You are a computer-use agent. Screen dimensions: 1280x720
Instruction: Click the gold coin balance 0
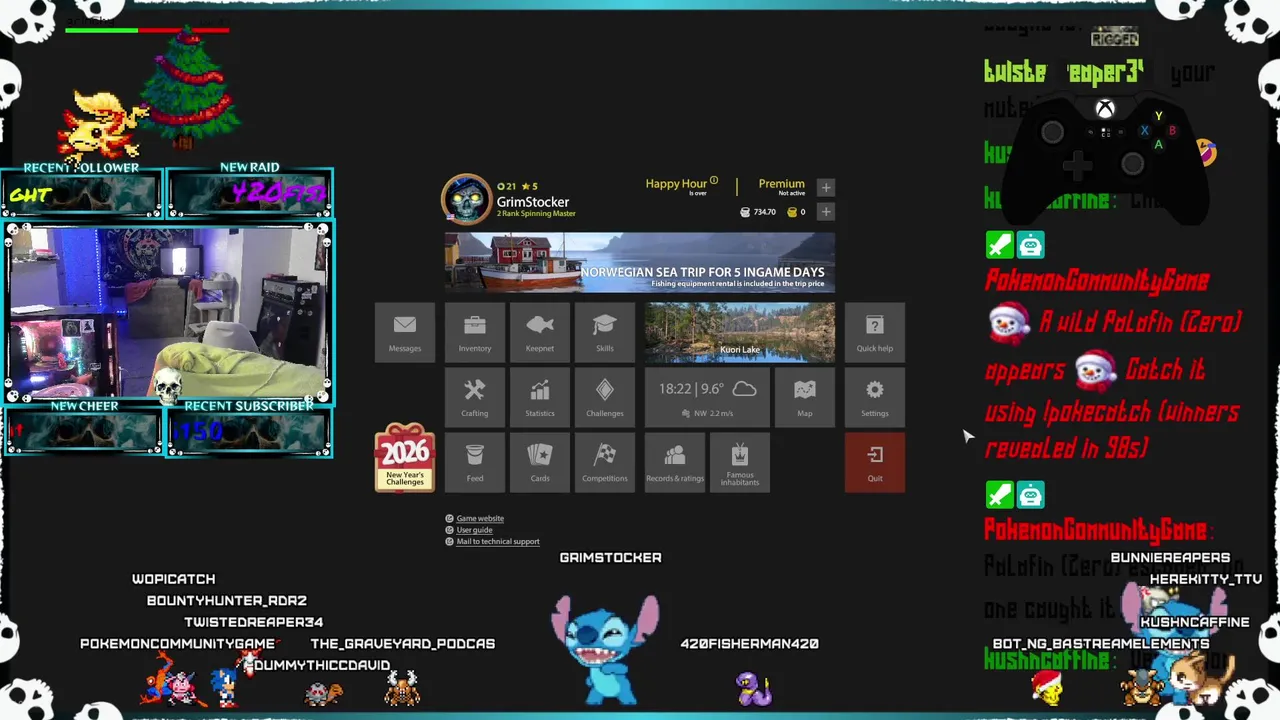click(797, 212)
